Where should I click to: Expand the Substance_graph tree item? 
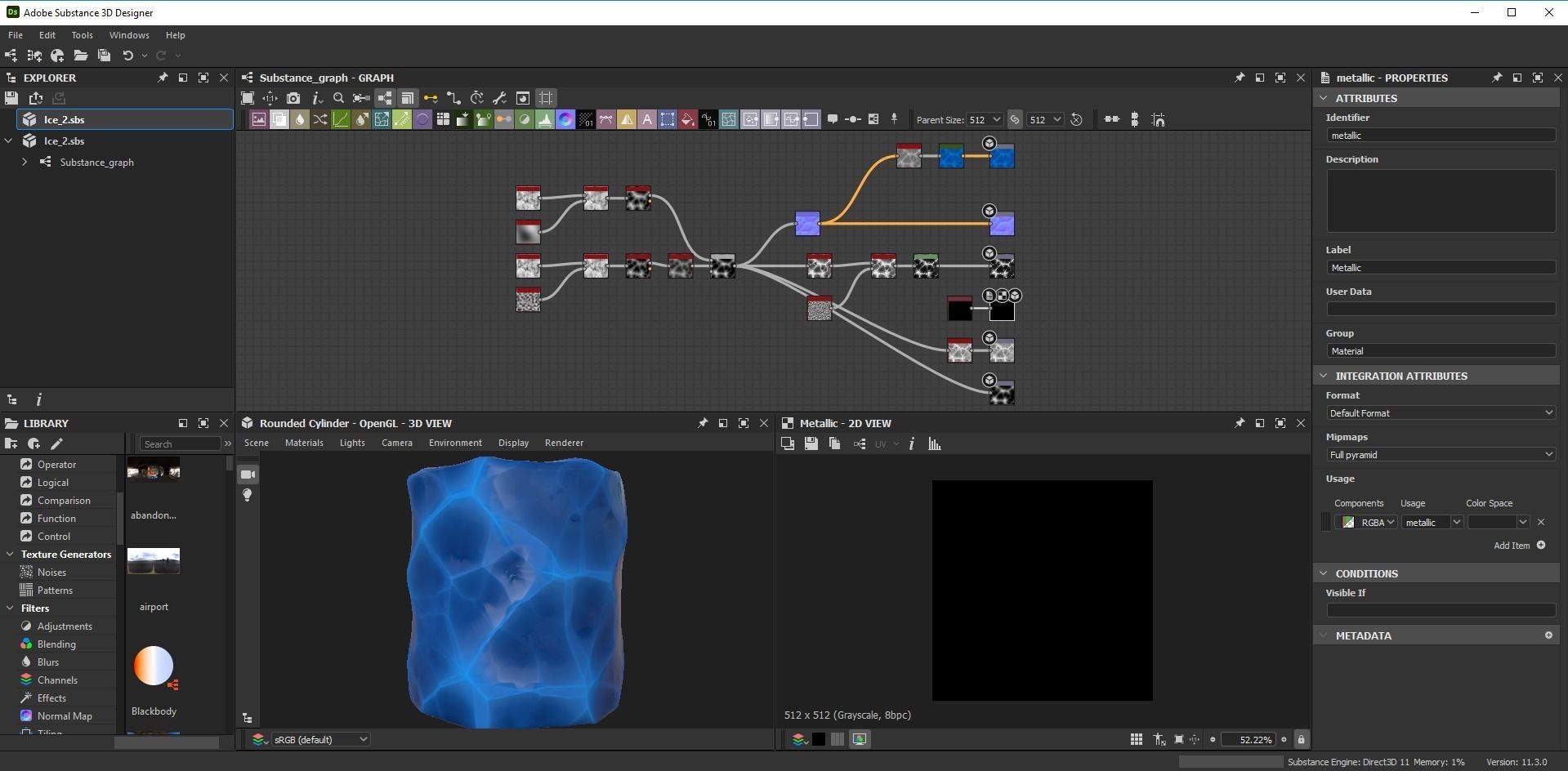pyautogui.click(x=25, y=162)
